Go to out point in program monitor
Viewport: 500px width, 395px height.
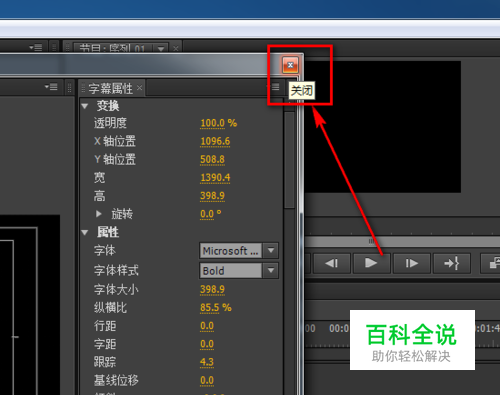(x=452, y=263)
